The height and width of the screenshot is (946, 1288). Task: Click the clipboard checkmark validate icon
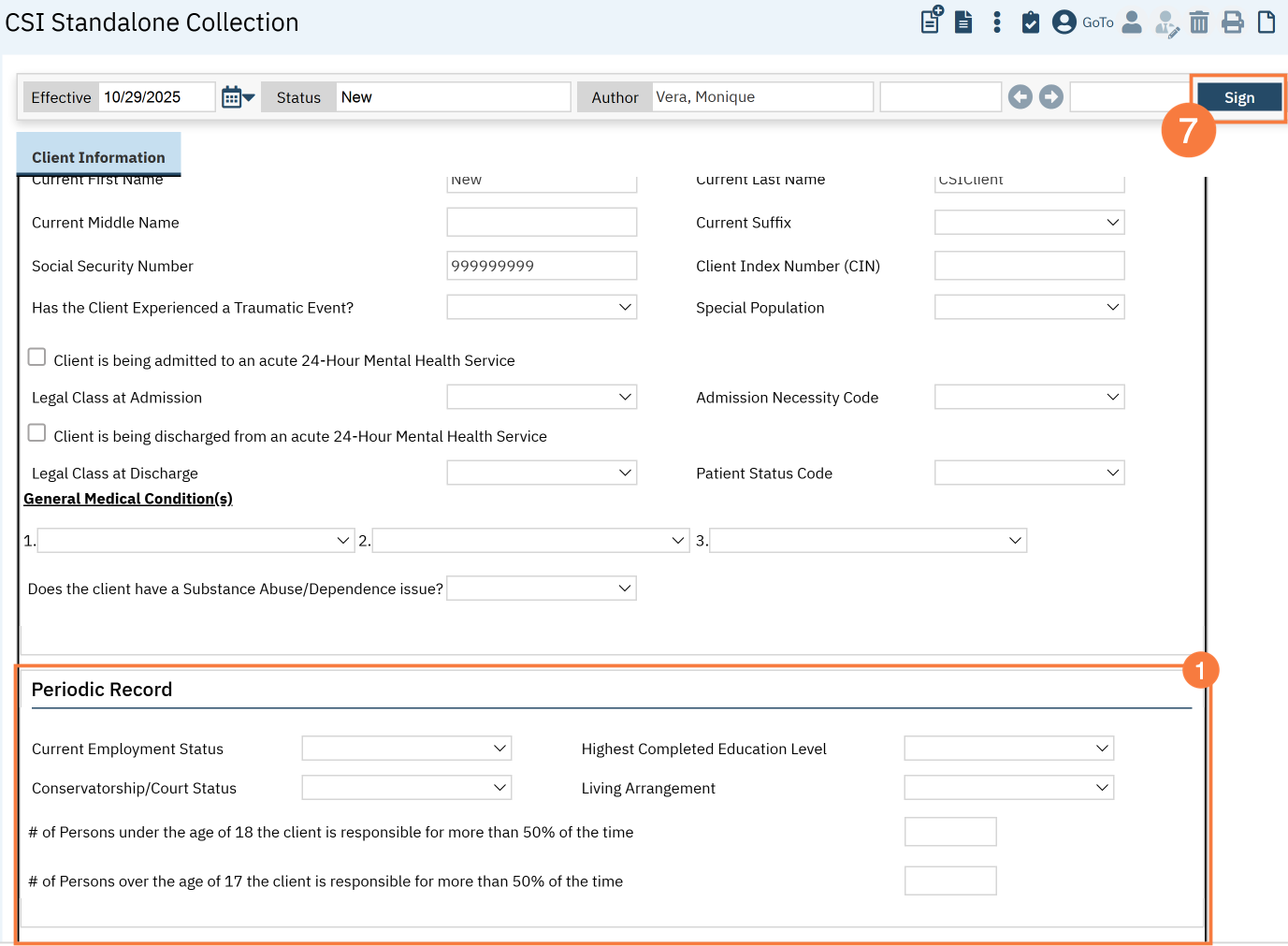point(1030,22)
